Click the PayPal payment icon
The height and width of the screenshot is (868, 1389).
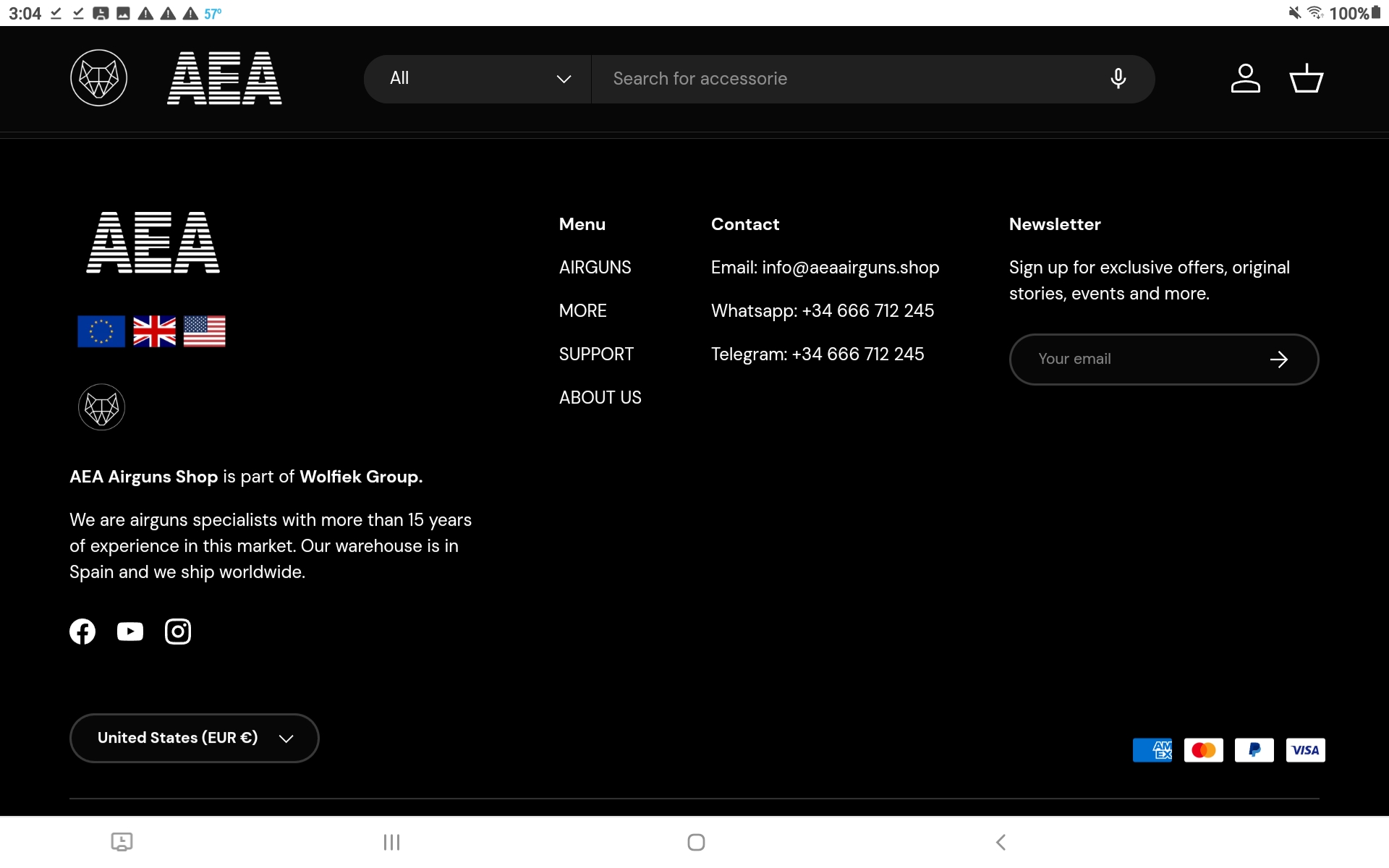[1254, 750]
